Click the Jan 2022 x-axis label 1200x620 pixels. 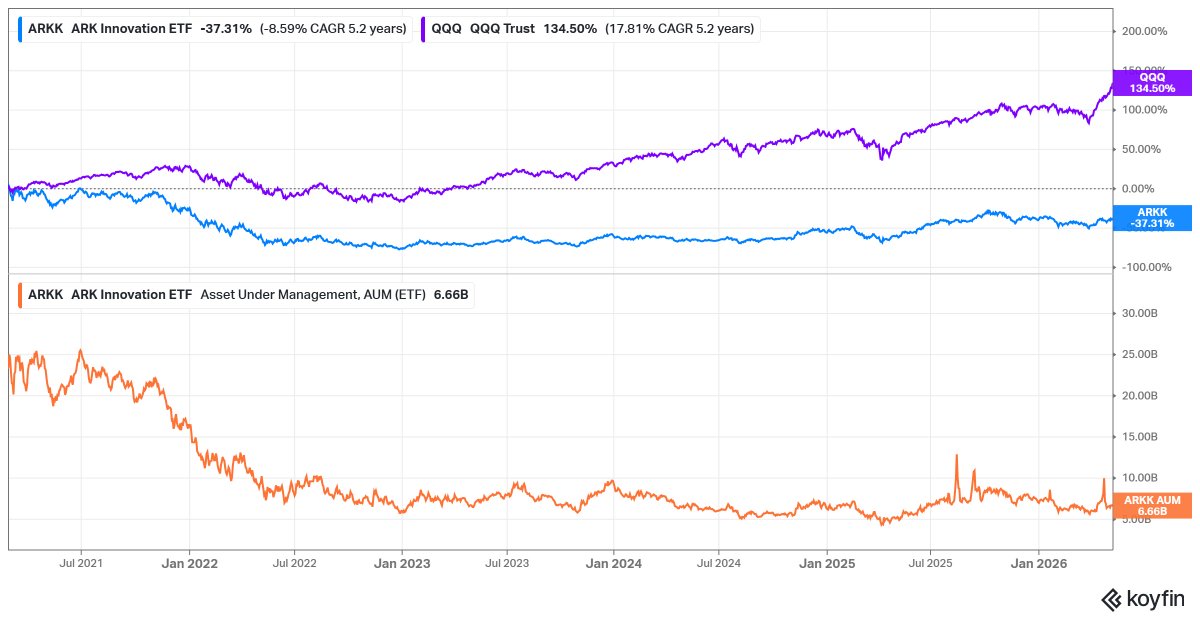189,563
